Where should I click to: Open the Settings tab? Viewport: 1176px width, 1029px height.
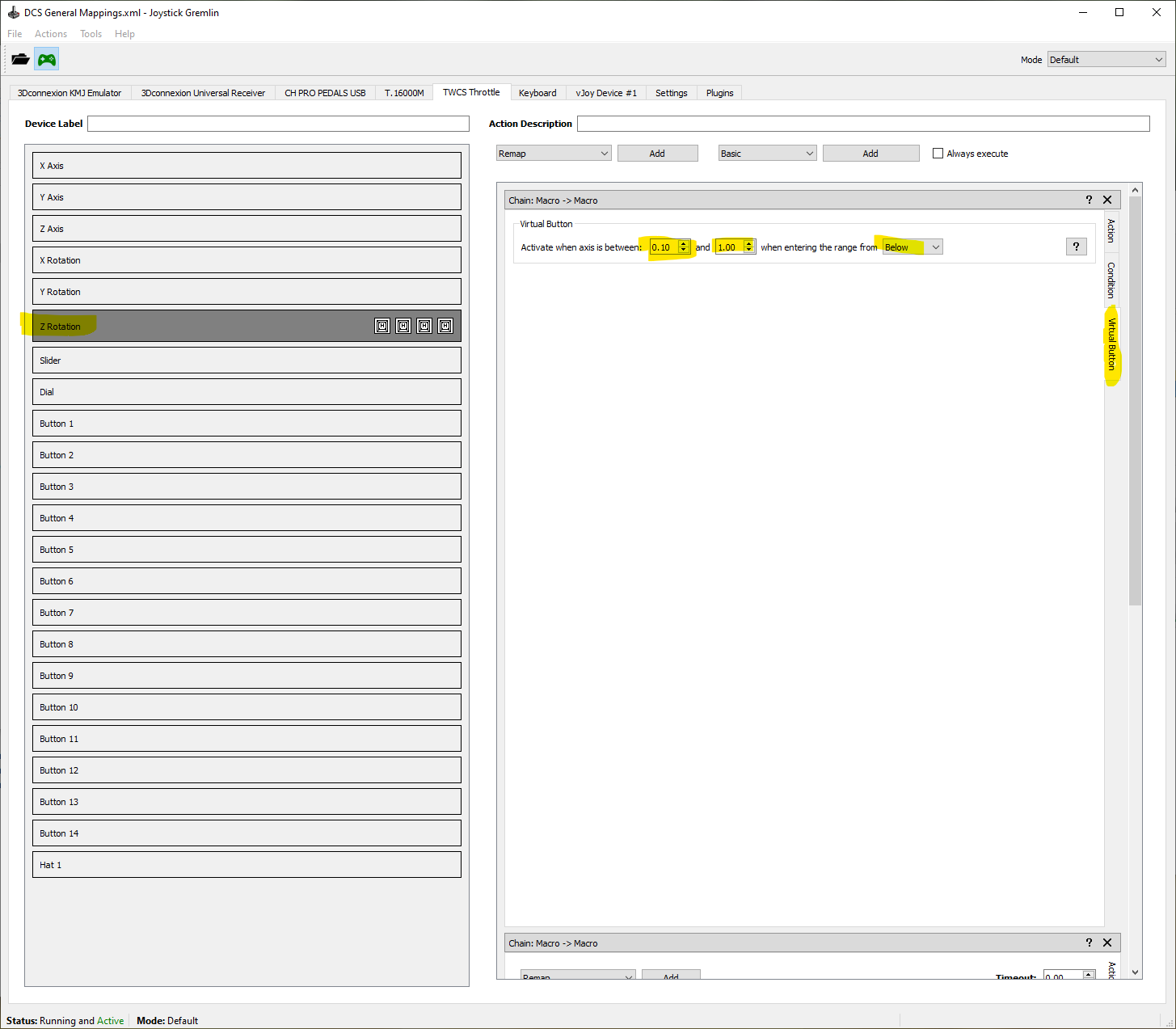pos(671,93)
